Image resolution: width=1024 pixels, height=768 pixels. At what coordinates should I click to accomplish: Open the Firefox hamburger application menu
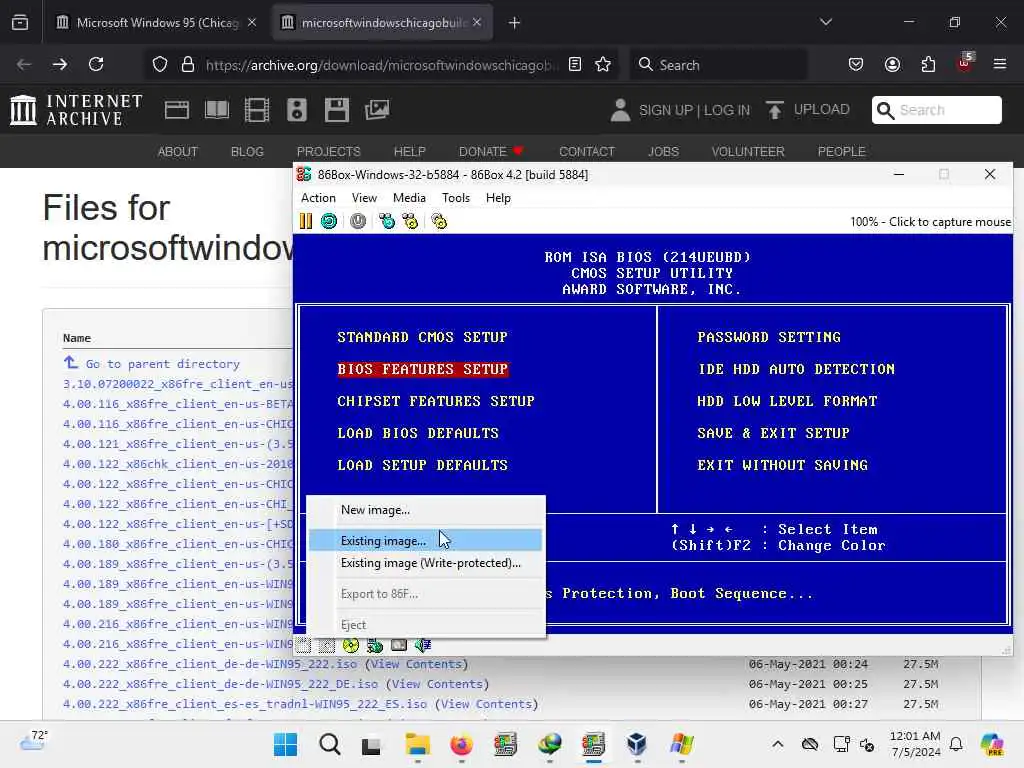[x=1000, y=65]
